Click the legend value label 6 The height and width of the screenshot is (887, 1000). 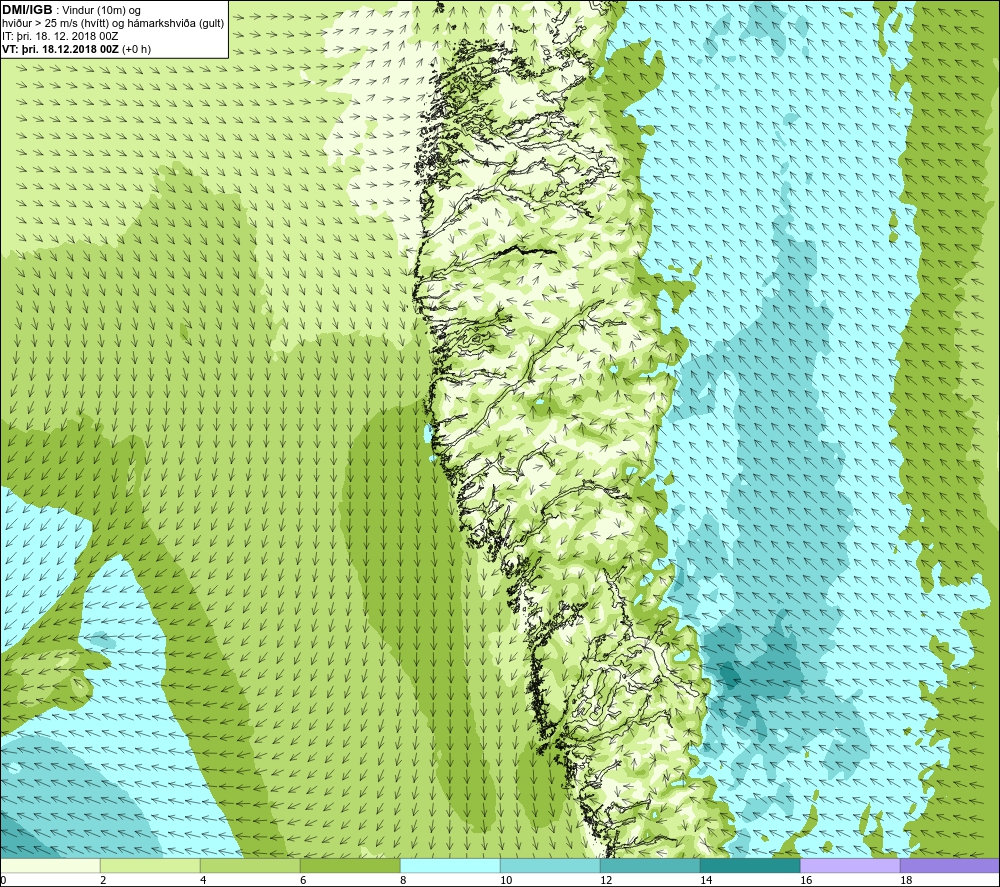tap(303, 881)
